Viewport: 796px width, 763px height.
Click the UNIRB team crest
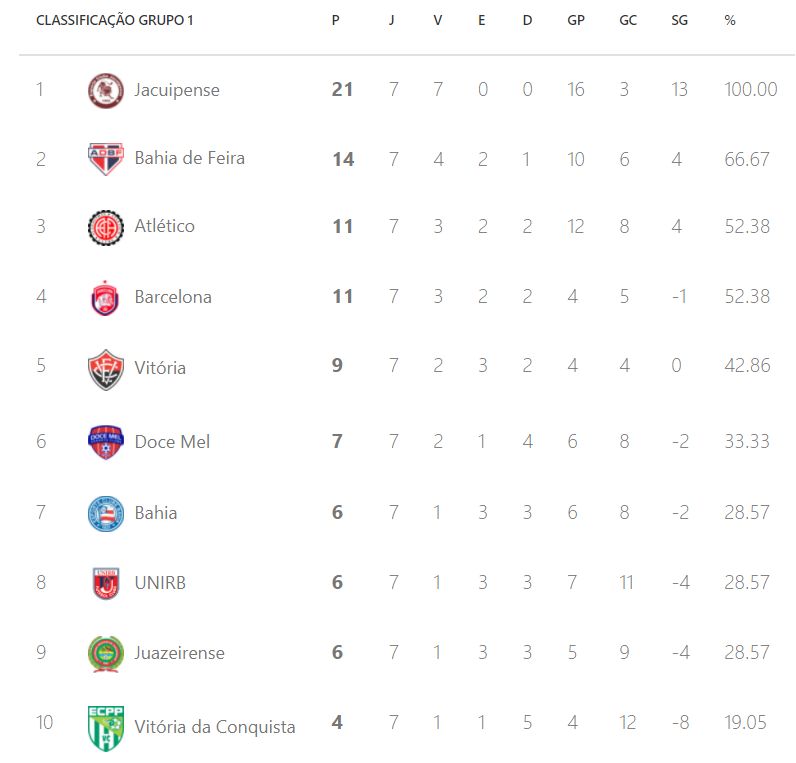click(105, 582)
